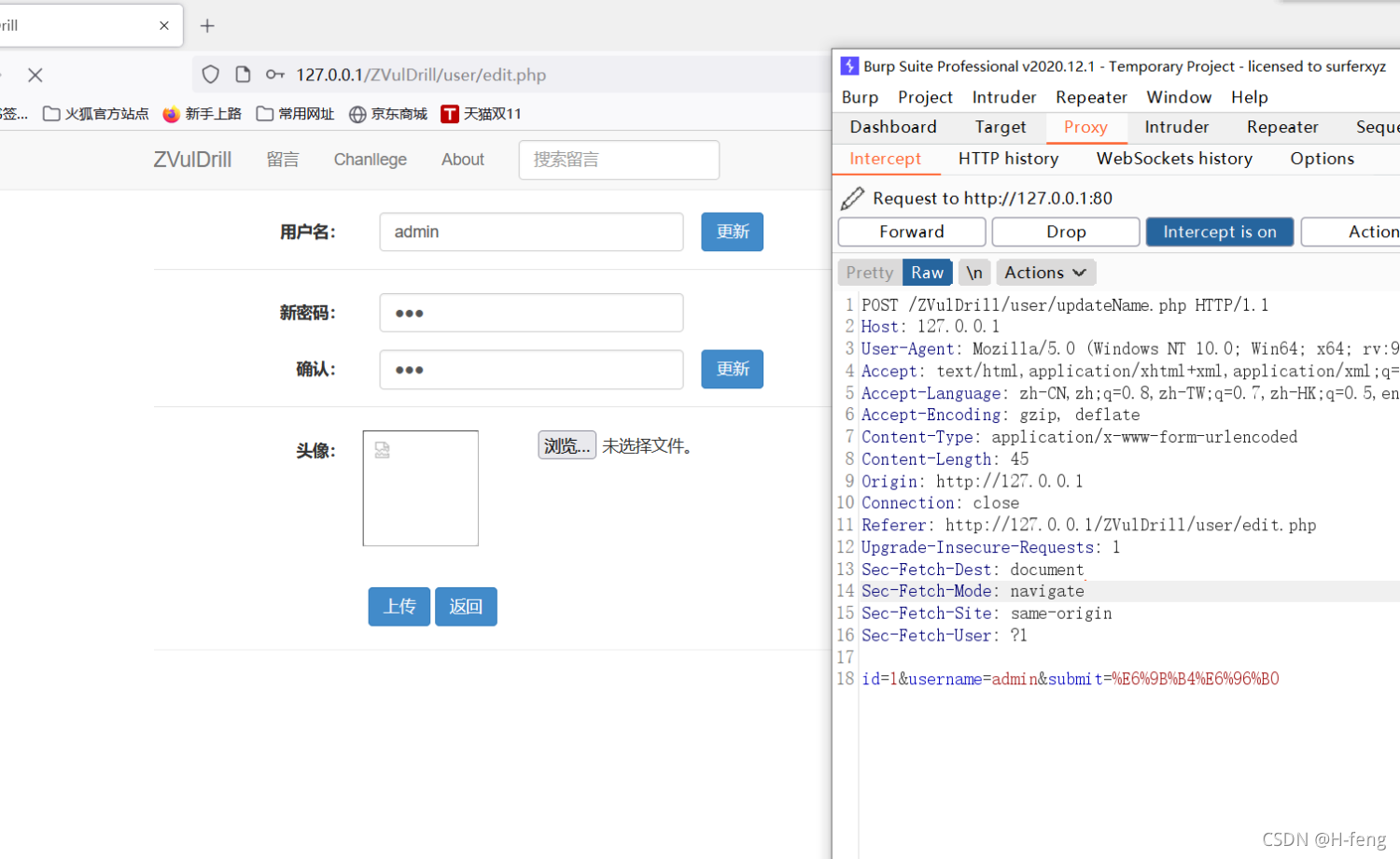Viewport: 1400px width, 859px height.
Task: Click the Referer header line
Action: click(x=1088, y=526)
